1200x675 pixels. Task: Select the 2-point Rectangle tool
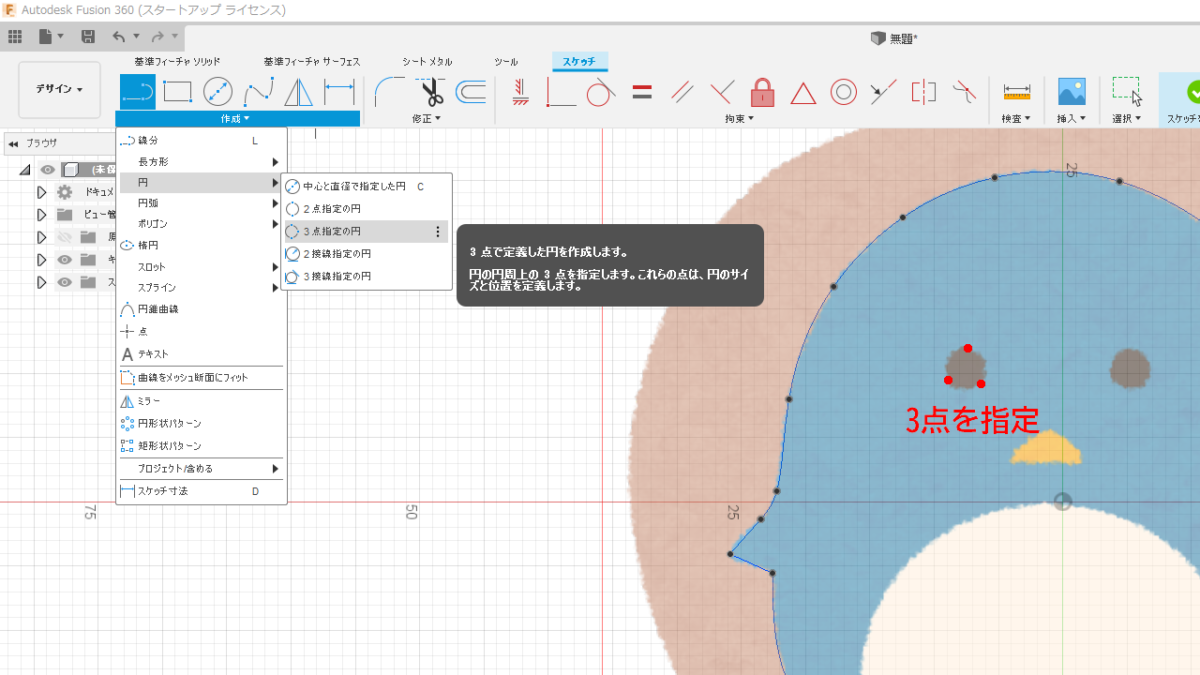pos(177,92)
